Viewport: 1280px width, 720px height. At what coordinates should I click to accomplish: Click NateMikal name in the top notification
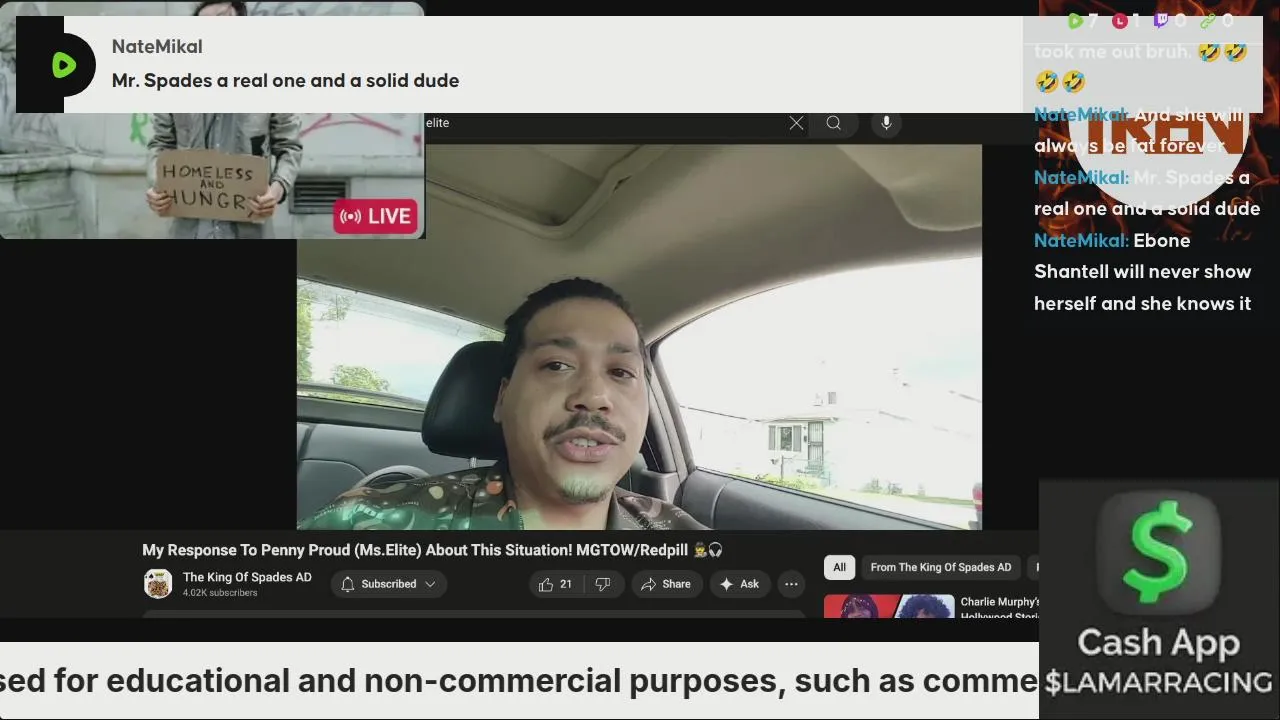pos(157,46)
